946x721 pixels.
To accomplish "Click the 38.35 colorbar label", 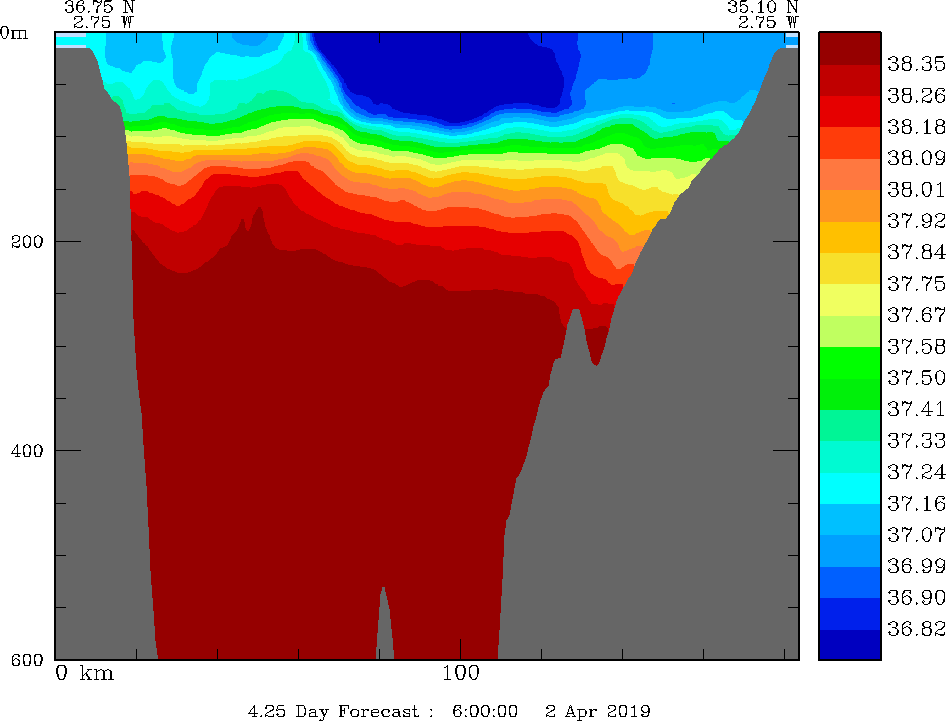I will click(x=915, y=64).
